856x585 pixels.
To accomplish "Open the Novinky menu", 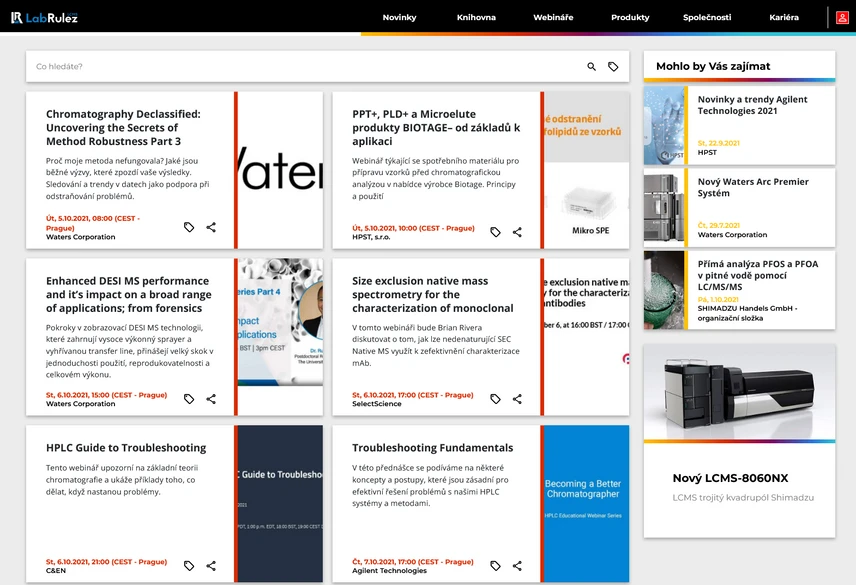I will [399, 17].
